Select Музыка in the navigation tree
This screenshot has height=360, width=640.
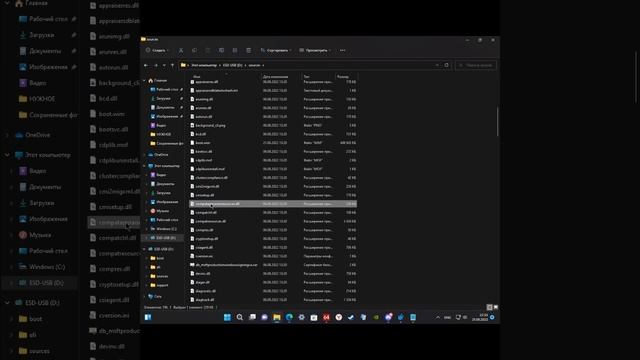[160, 211]
